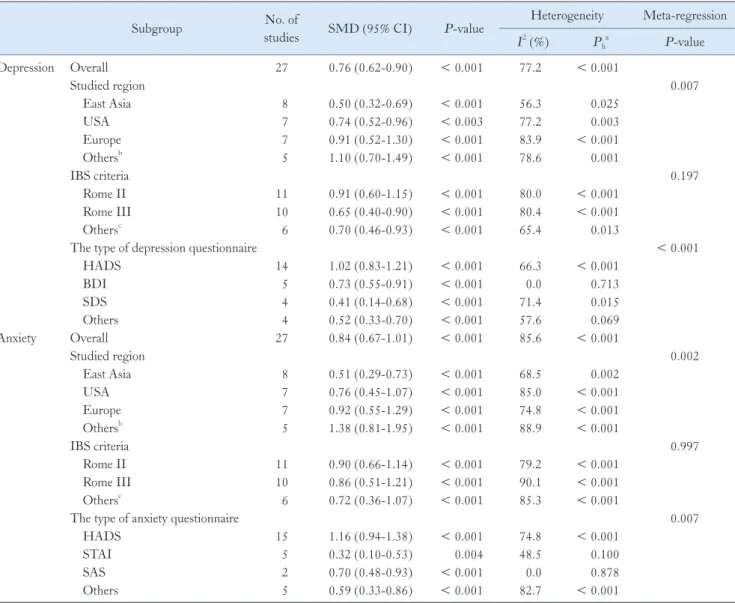
Task: Click the 'Subgroup' column header
Action: coord(156,29)
